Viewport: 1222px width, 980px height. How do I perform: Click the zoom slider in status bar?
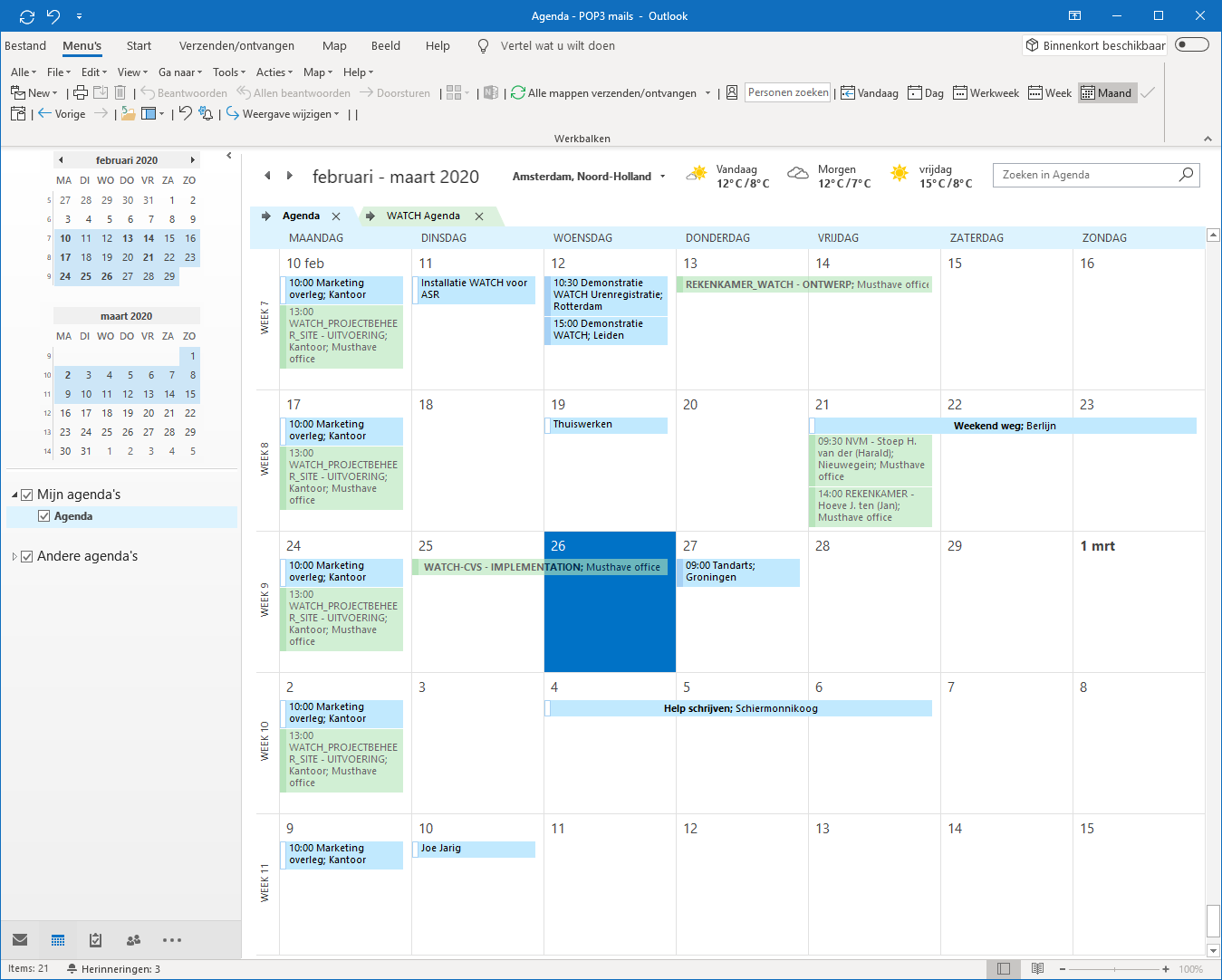(1114, 969)
